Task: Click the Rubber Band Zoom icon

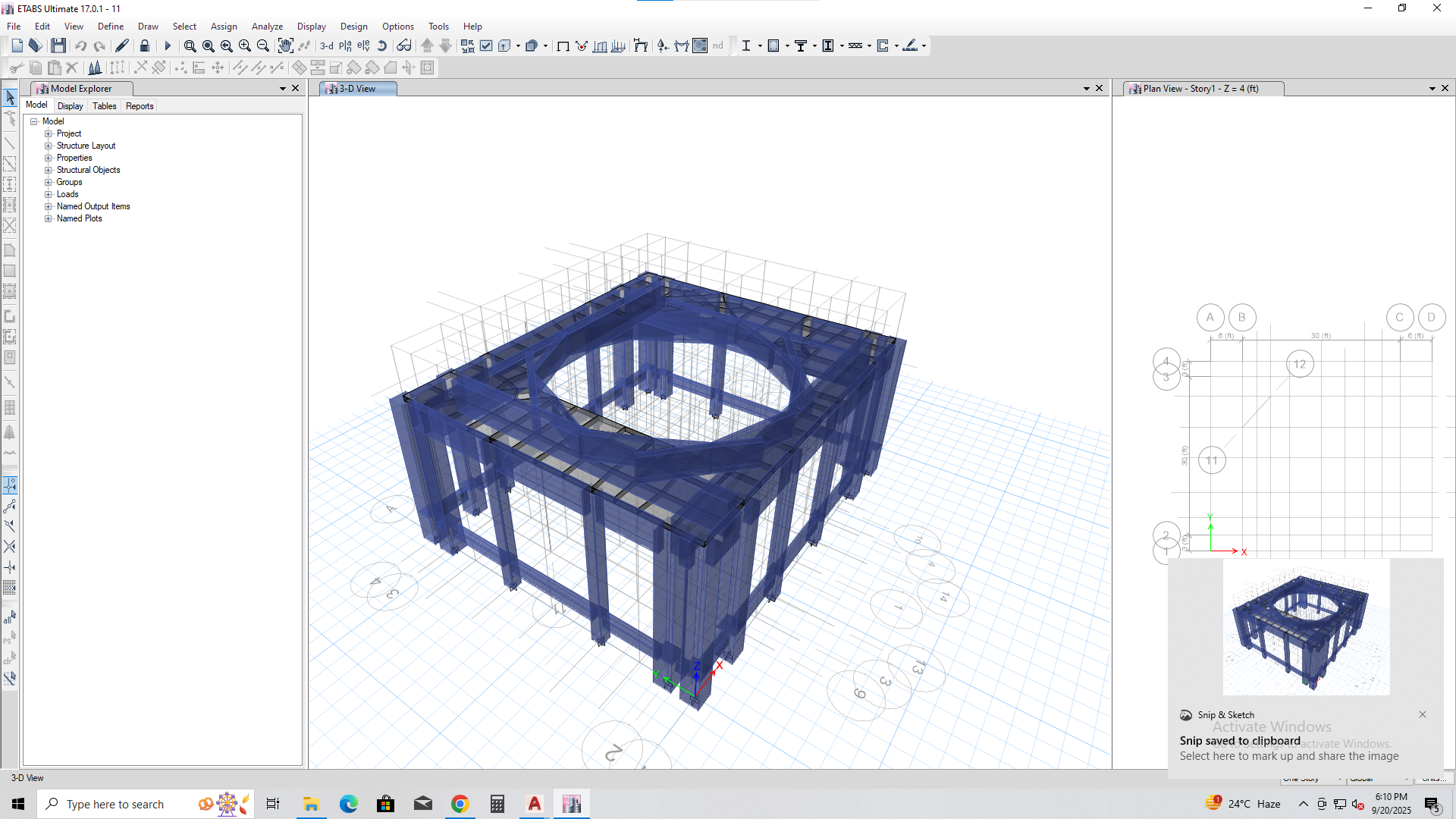Action: [190, 46]
